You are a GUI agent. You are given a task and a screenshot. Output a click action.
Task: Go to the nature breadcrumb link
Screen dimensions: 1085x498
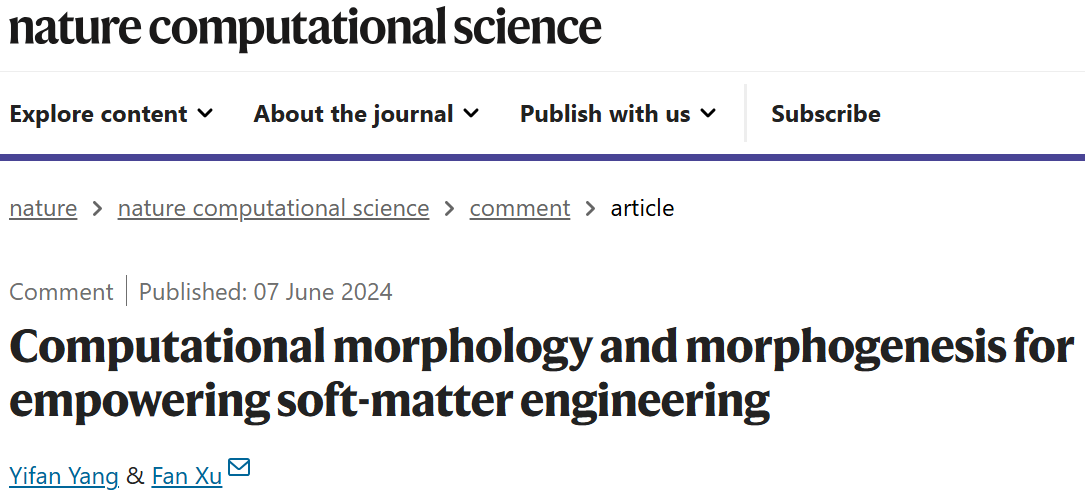pyautogui.click(x=43, y=208)
